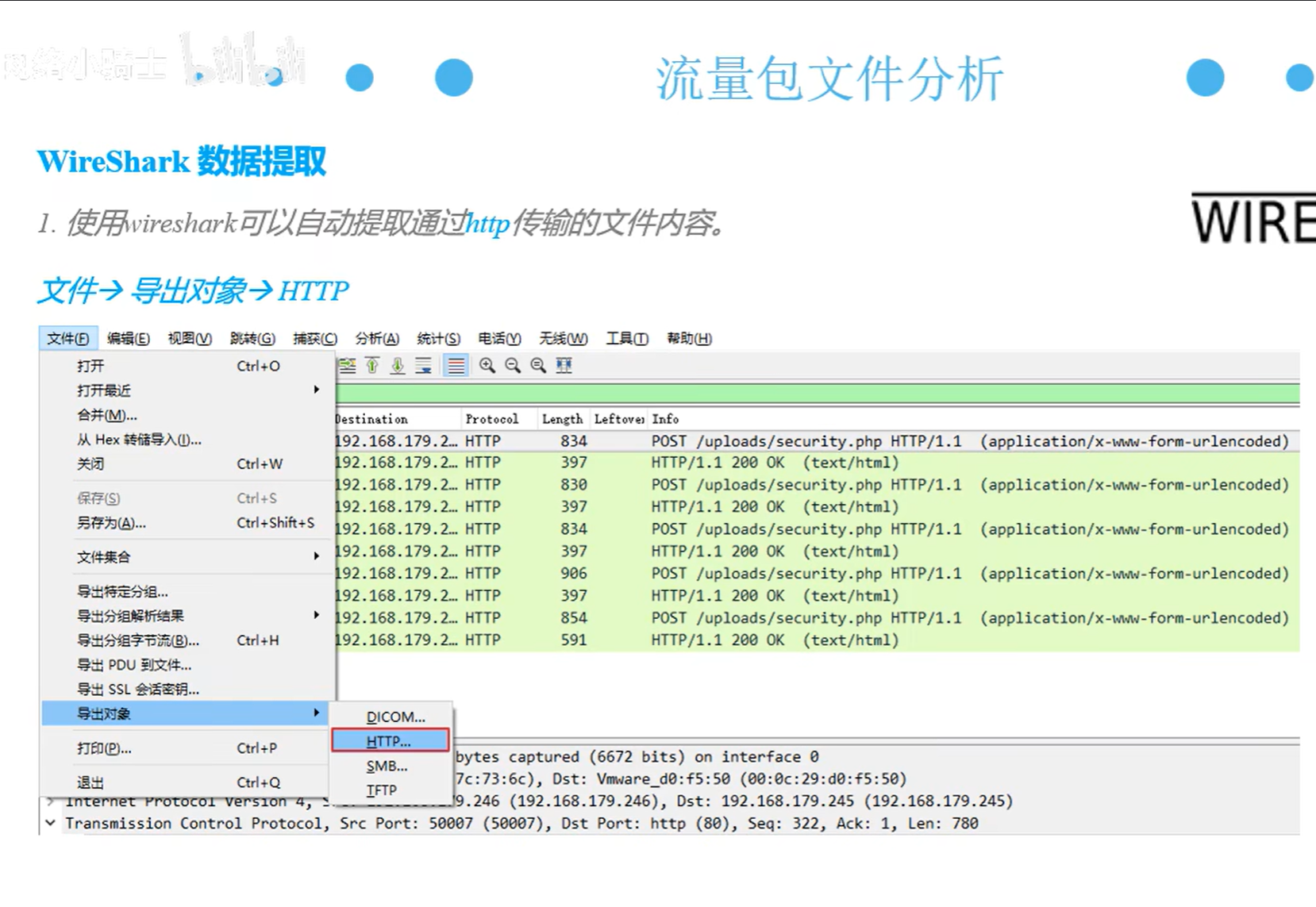The width and height of the screenshot is (1316, 907).
Task: Open the 统计(S) menu
Action: pos(439,339)
